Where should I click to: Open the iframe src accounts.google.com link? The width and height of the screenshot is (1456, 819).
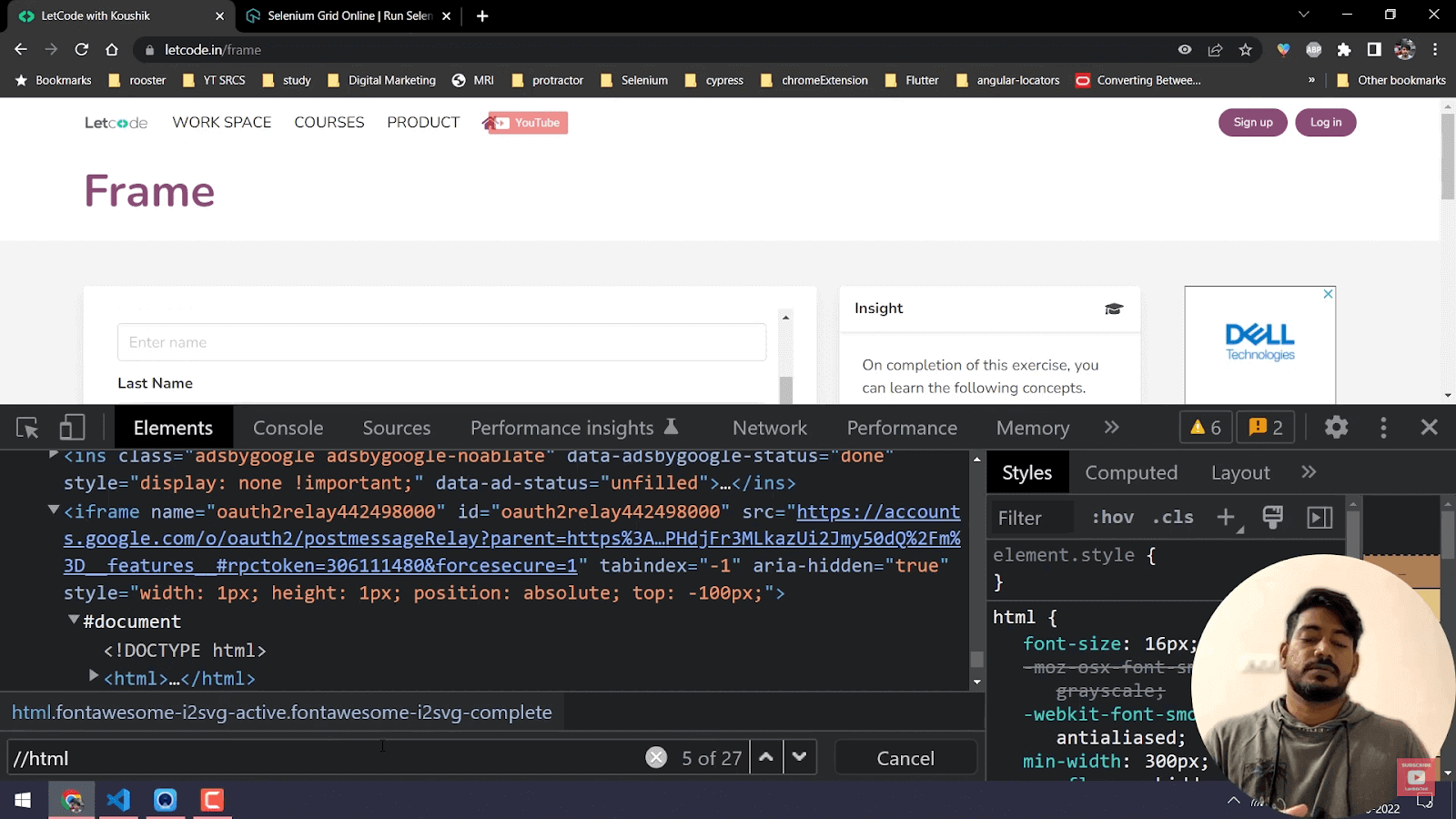511,539
